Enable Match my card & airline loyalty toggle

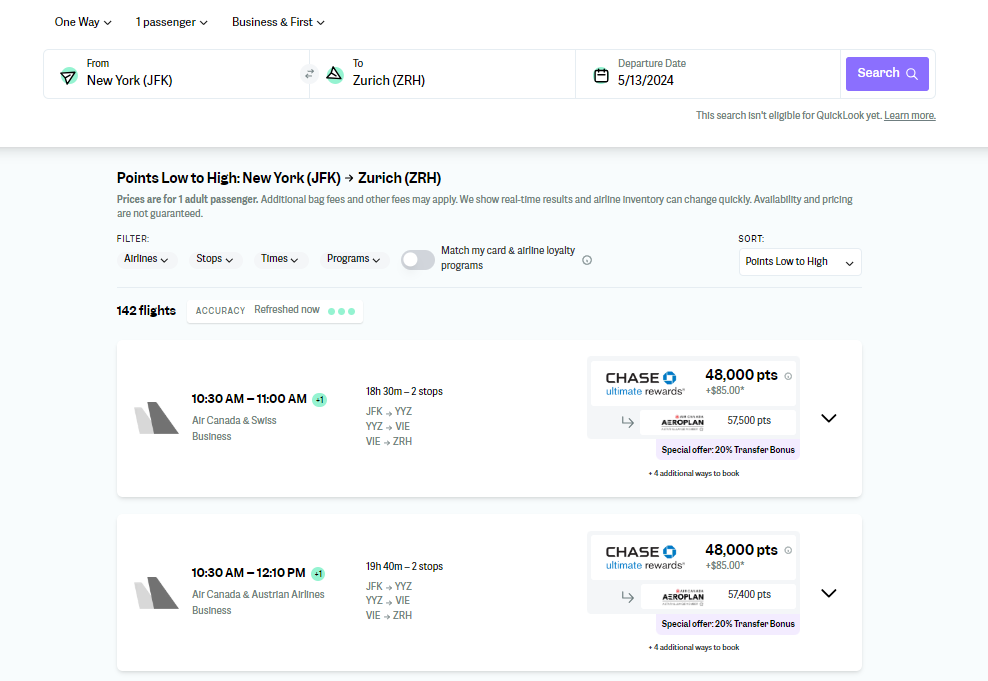click(418, 260)
